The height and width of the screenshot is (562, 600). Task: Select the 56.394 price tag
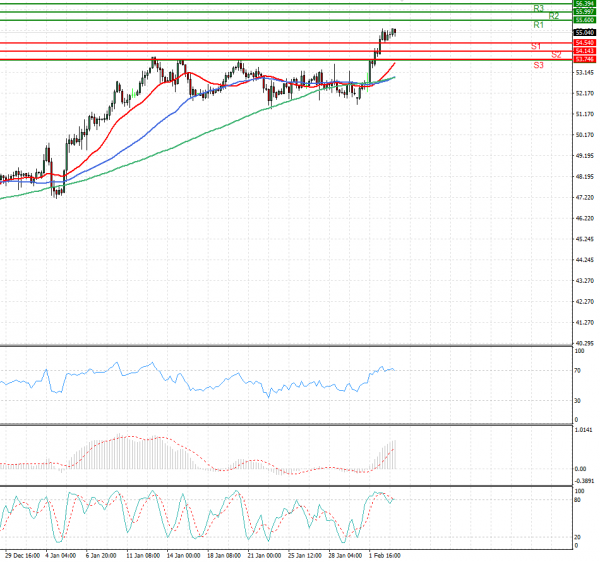(584, 3)
